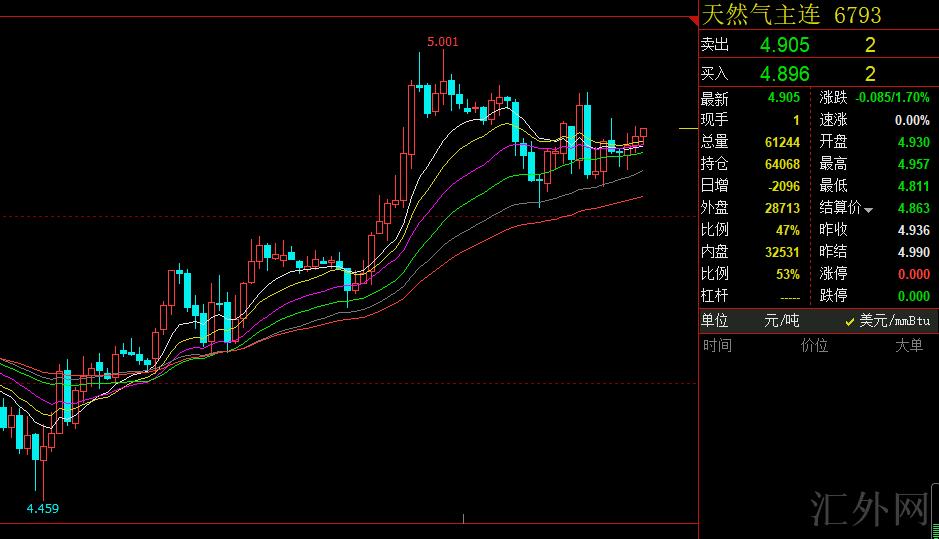Click the 4.459 low price marker
Viewport: 939px width, 539px height.
pyautogui.click(x=43, y=508)
